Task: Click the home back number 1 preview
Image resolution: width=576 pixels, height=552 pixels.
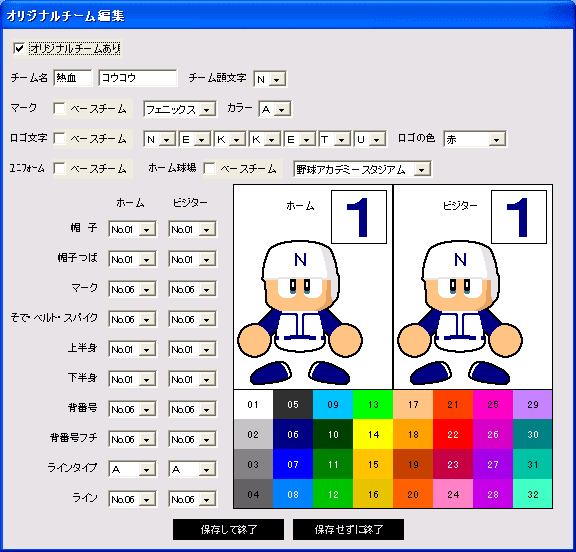Action: point(359,217)
